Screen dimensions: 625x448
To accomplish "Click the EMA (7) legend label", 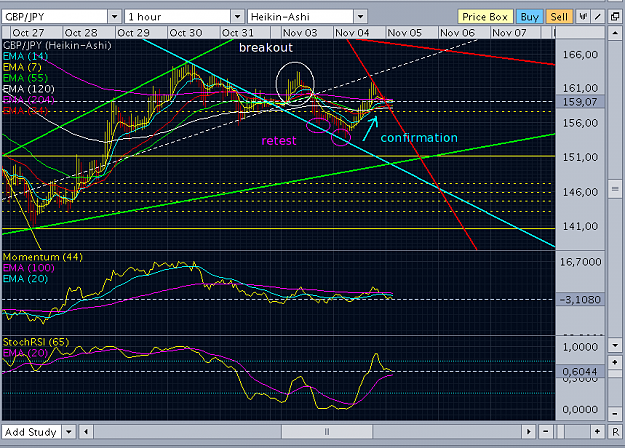I will tap(22, 67).
